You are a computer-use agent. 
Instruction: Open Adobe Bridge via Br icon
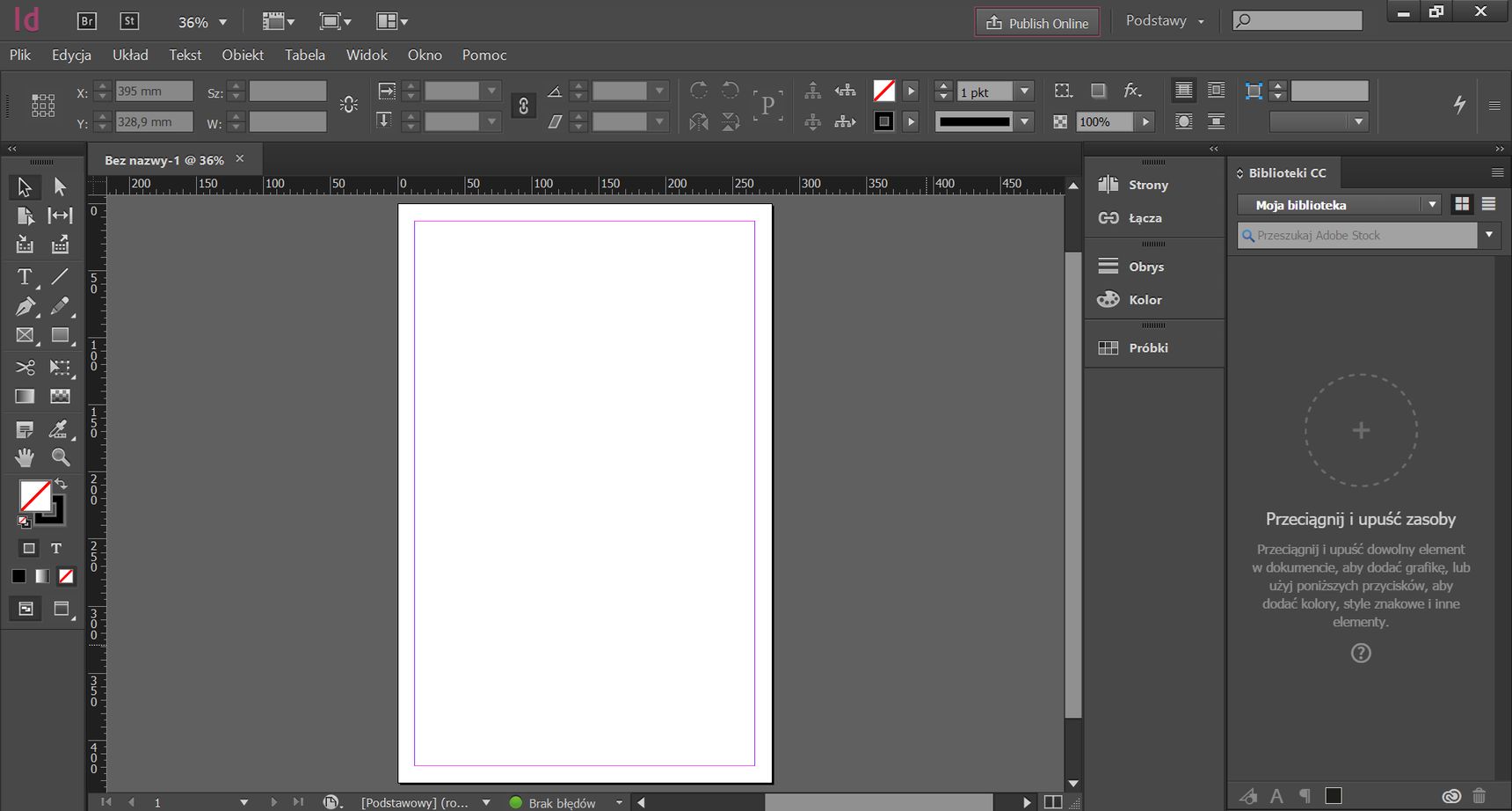(x=86, y=21)
